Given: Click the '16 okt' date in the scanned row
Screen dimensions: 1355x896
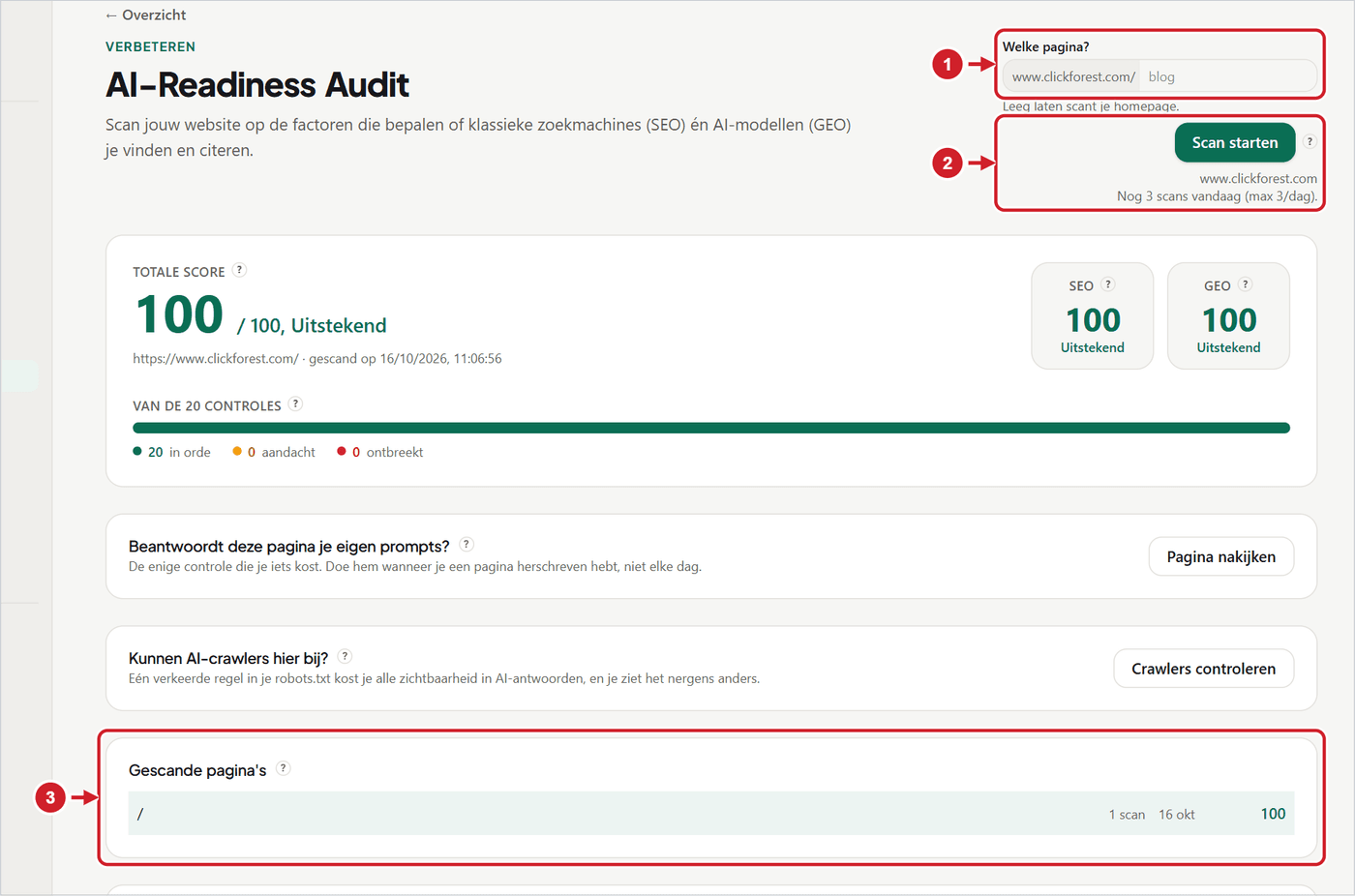Looking at the screenshot, I should pyautogui.click(x=1177, y=815).
